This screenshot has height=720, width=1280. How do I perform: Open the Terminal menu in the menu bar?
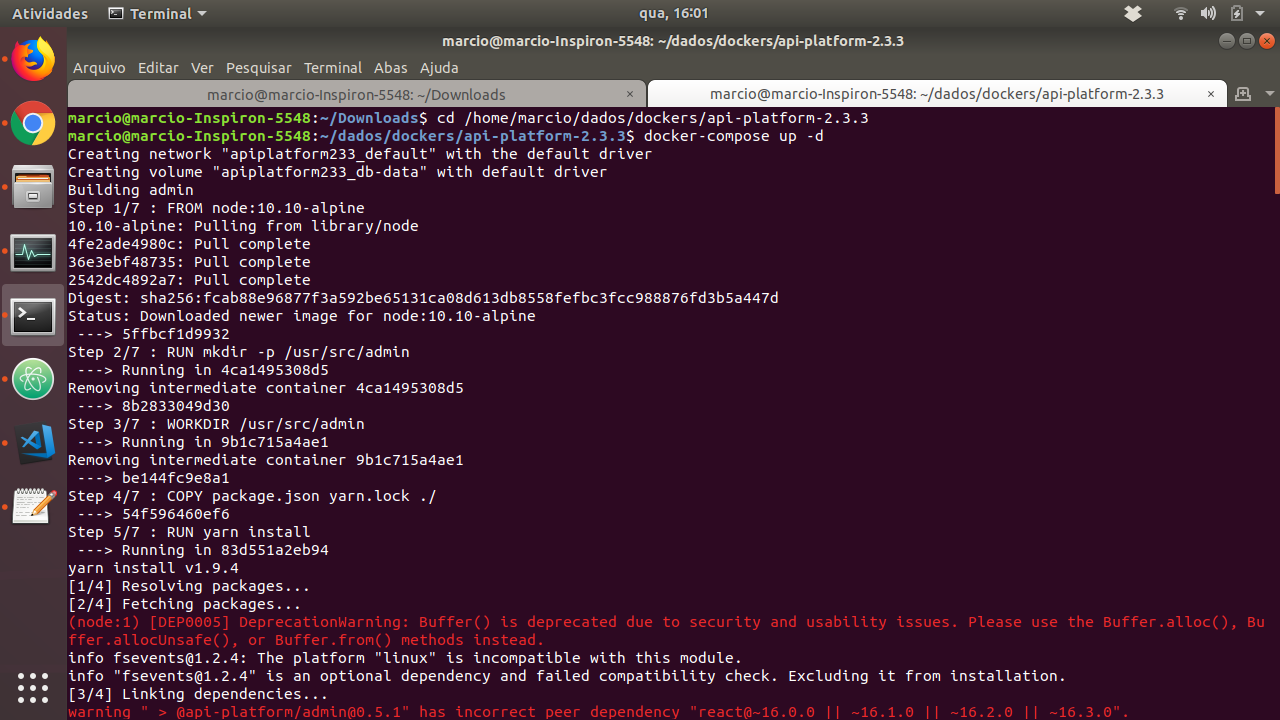333,68
